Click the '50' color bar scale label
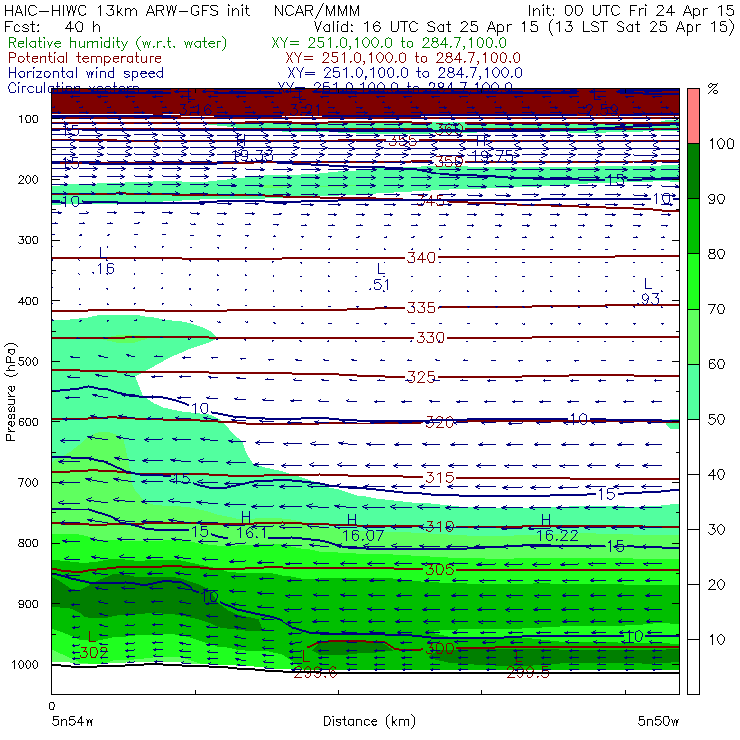Viewport: 740px width, 740px height. [x=716, y=420]
